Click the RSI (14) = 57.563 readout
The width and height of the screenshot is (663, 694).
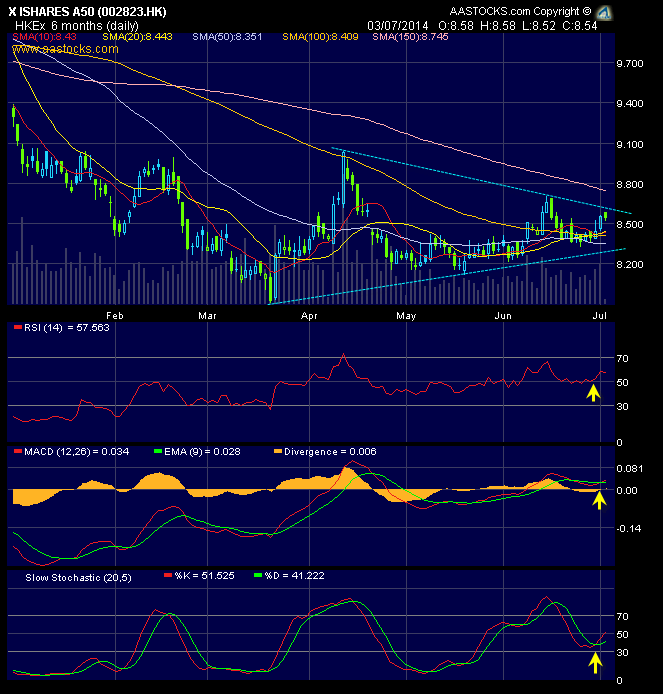pyautogui.click(x=66, y=328)
